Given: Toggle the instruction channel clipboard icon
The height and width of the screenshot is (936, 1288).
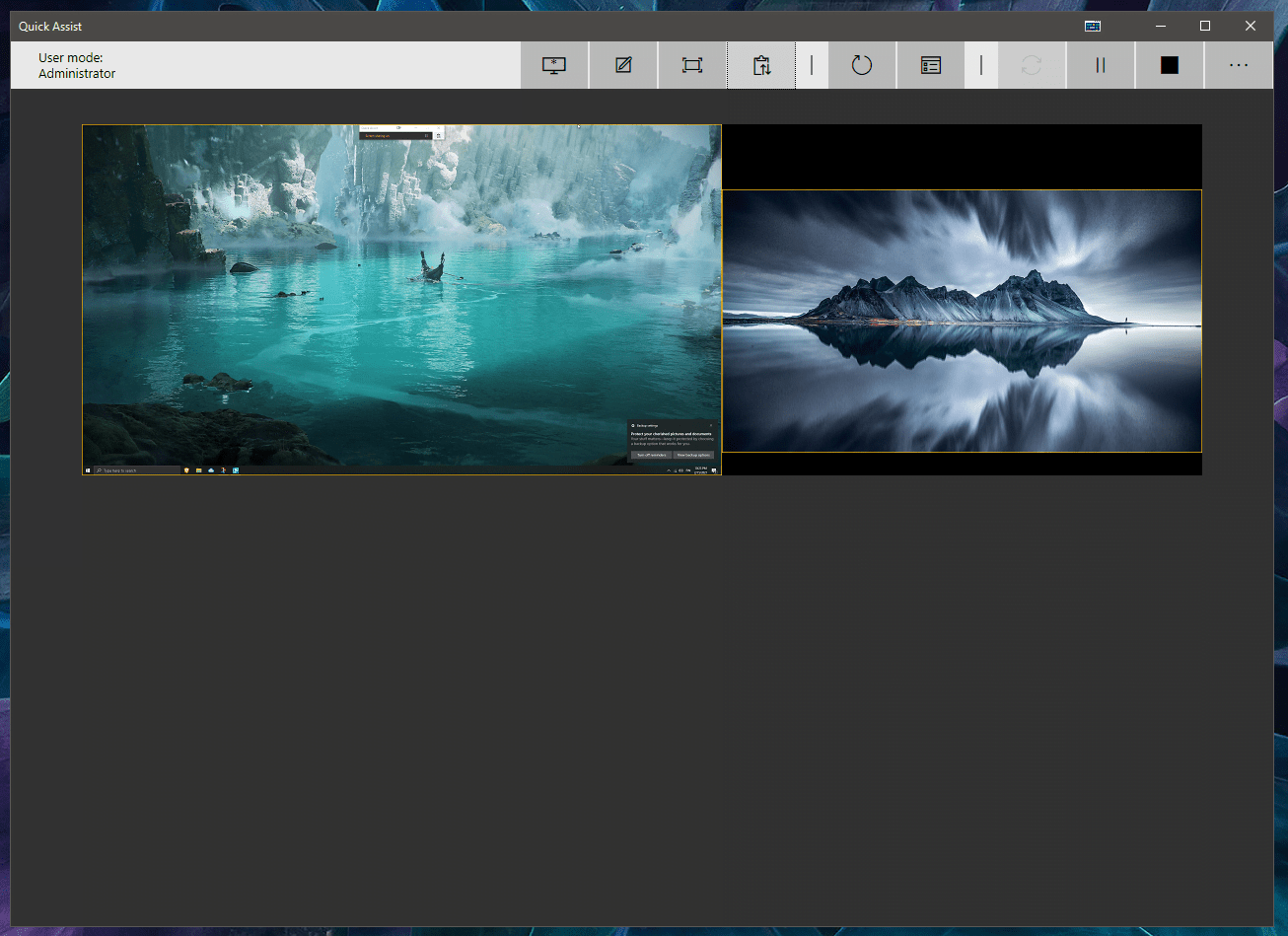Looking at the screenshot, I should (x=760, y=65).
